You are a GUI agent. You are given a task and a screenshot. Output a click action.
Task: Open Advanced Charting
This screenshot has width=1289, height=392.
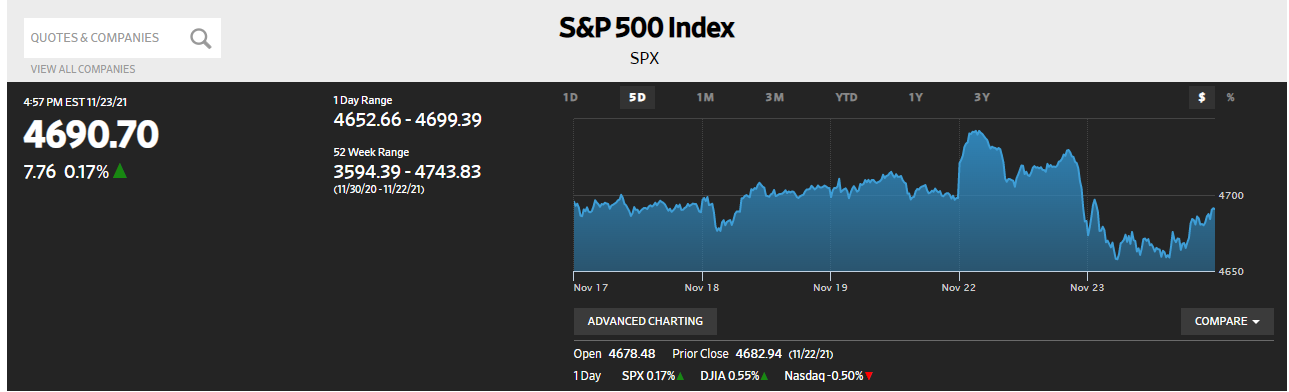[x=645, y=321]
